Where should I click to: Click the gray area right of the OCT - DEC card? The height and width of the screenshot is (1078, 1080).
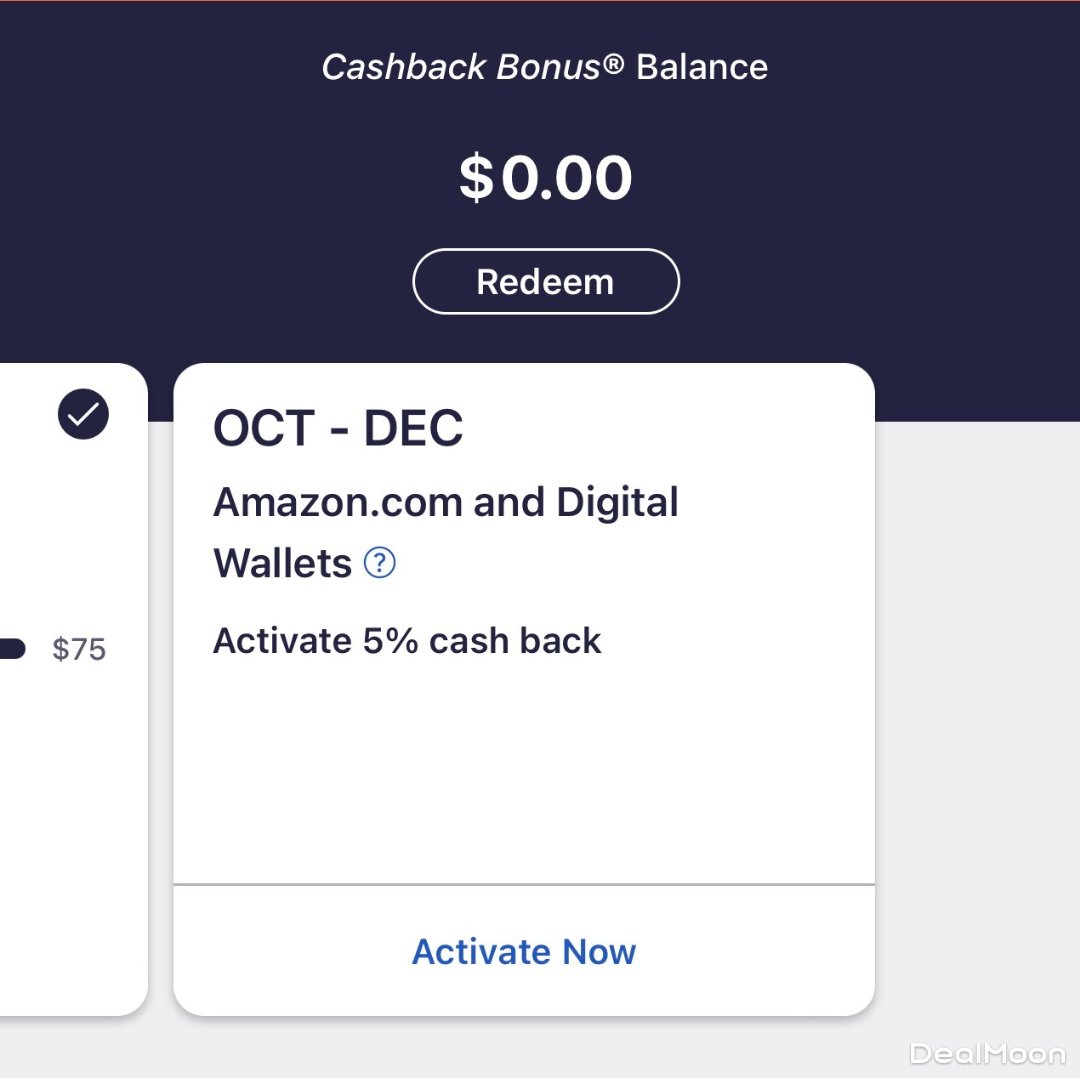pyautogui.click(x=975, y=700)
